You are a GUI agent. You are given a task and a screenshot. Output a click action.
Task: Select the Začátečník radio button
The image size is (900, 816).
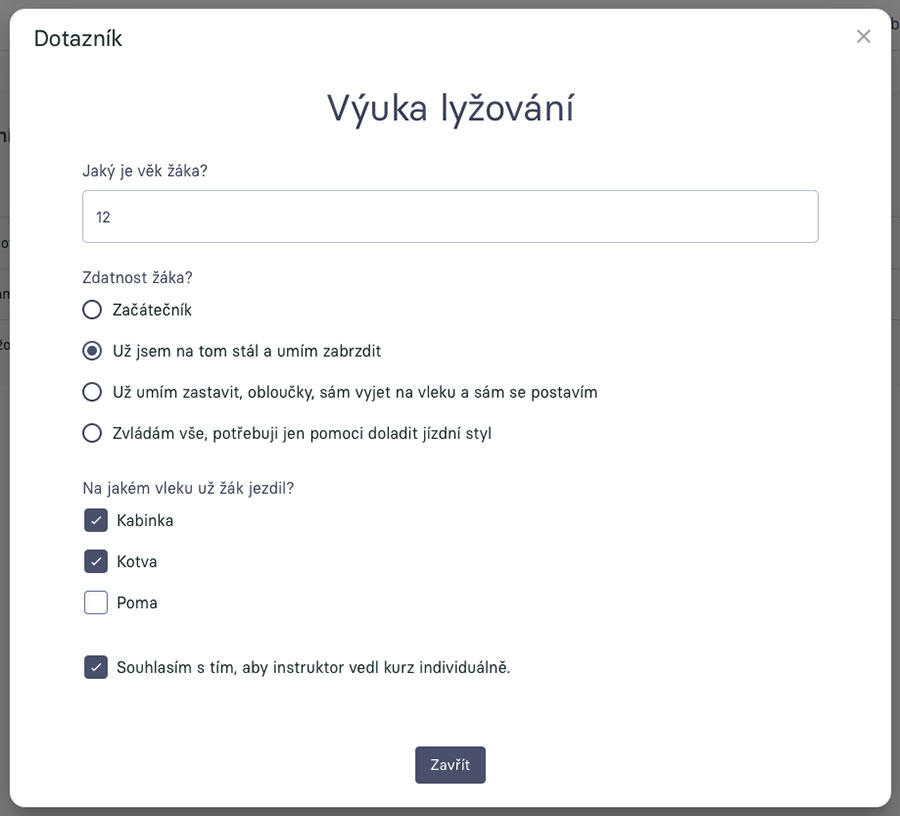tap(92, 310)
